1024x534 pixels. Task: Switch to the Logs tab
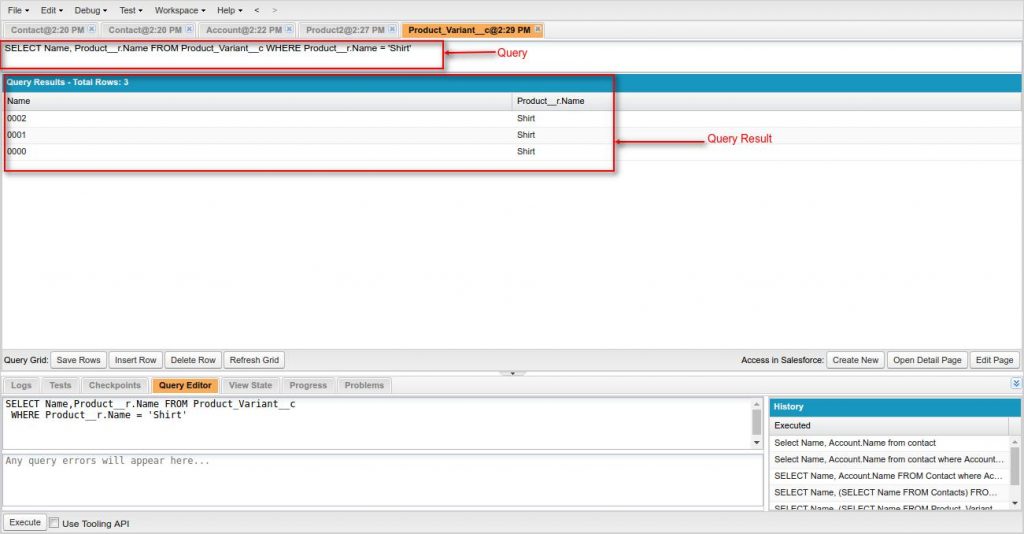(x=22, y=385)
